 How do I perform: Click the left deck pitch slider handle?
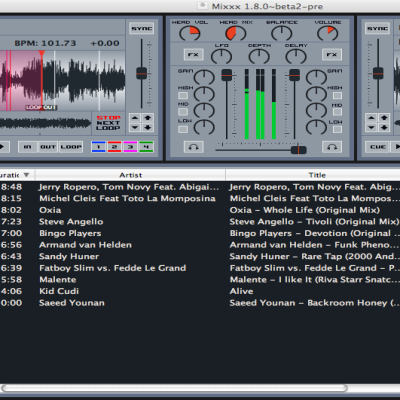(x=142, y=73)
